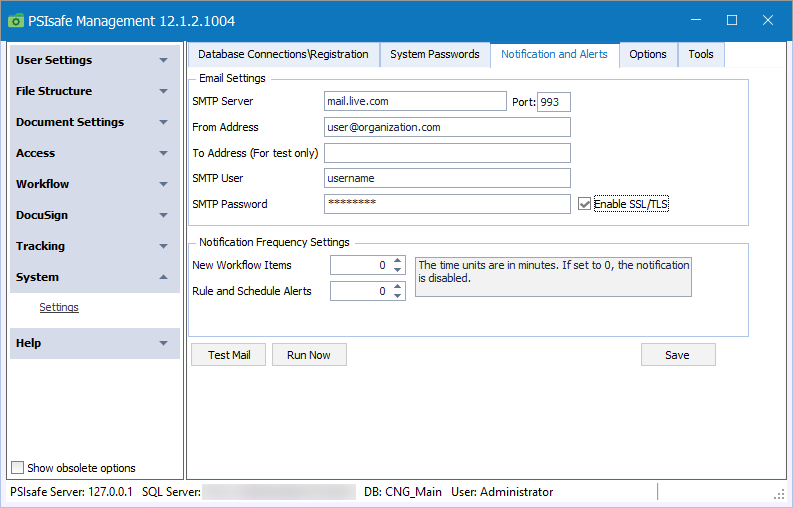The width and height of the screenshot is (793, 508).
Task: Switch to Database Connections\Registration tab
Action: point(283,54)
